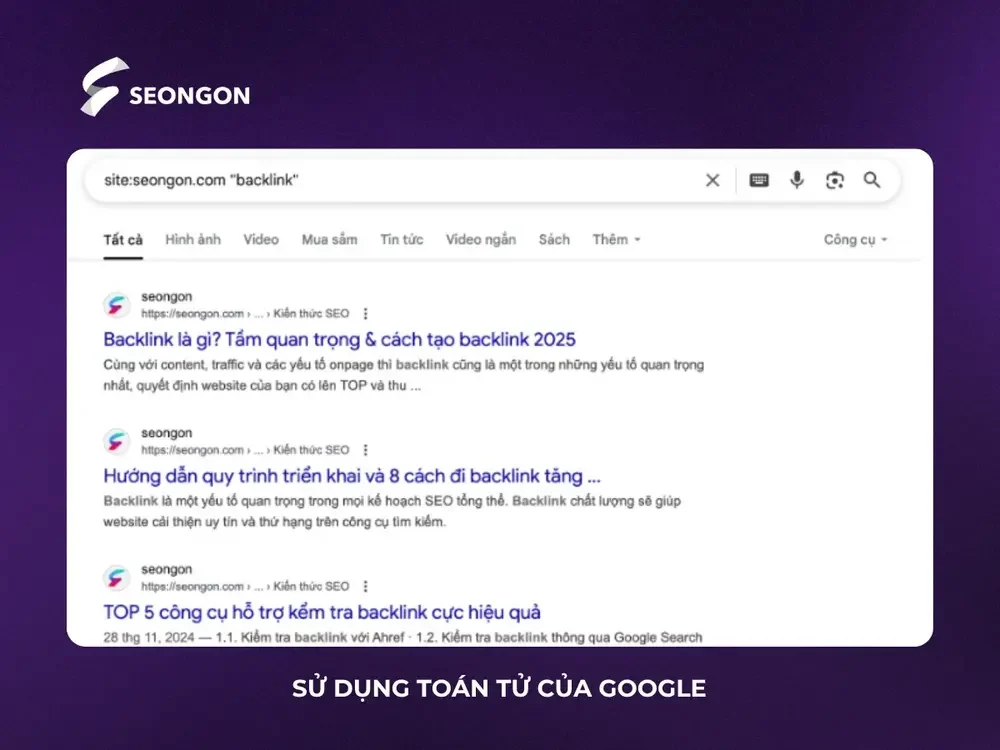1000x750 pixels.
Task: Click the URL breadcrumb above Hướng dẫn quy trình result
Action: (246, 450)
